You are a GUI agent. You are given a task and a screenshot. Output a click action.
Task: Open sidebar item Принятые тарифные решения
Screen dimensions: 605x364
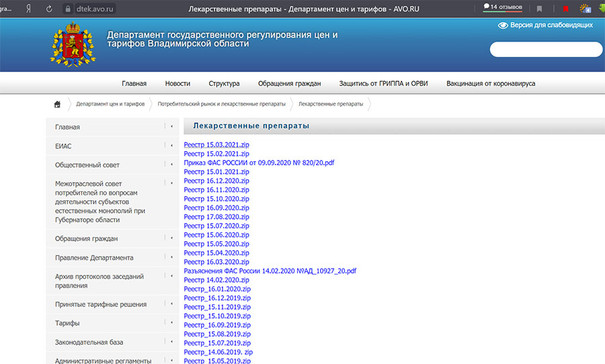(101, 304)
